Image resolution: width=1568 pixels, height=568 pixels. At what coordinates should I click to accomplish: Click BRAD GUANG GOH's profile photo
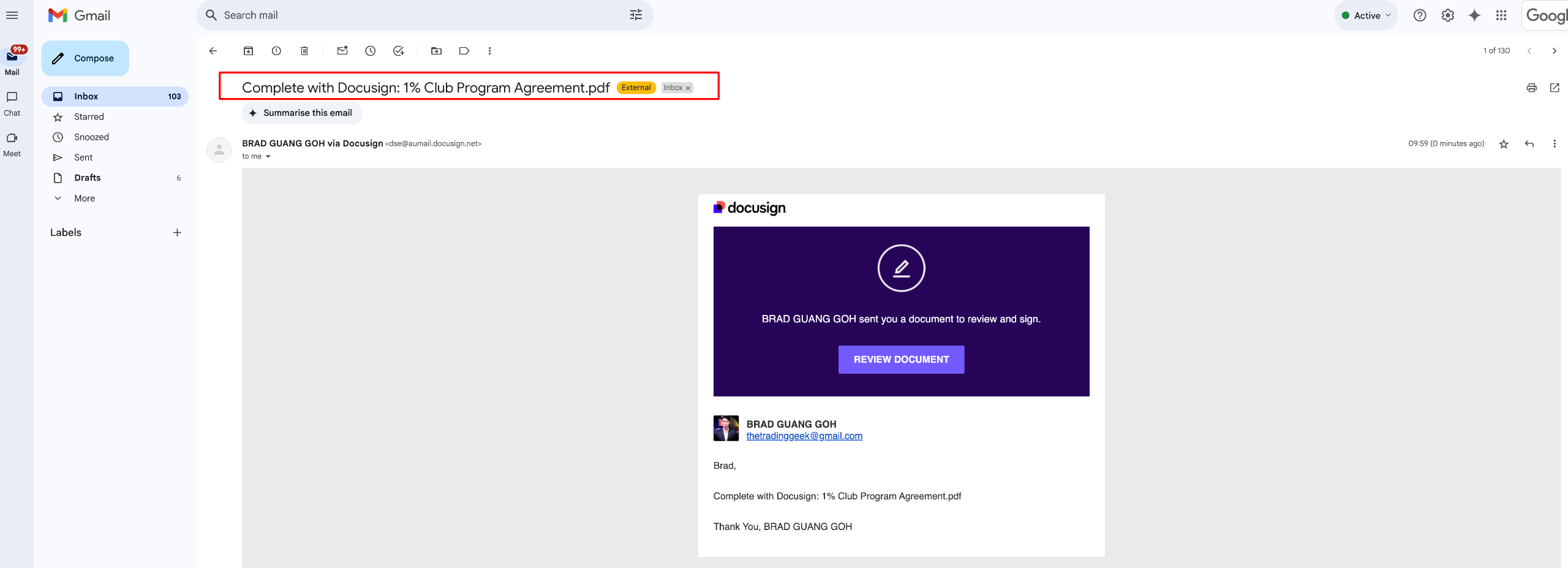(x=726, y=428)
